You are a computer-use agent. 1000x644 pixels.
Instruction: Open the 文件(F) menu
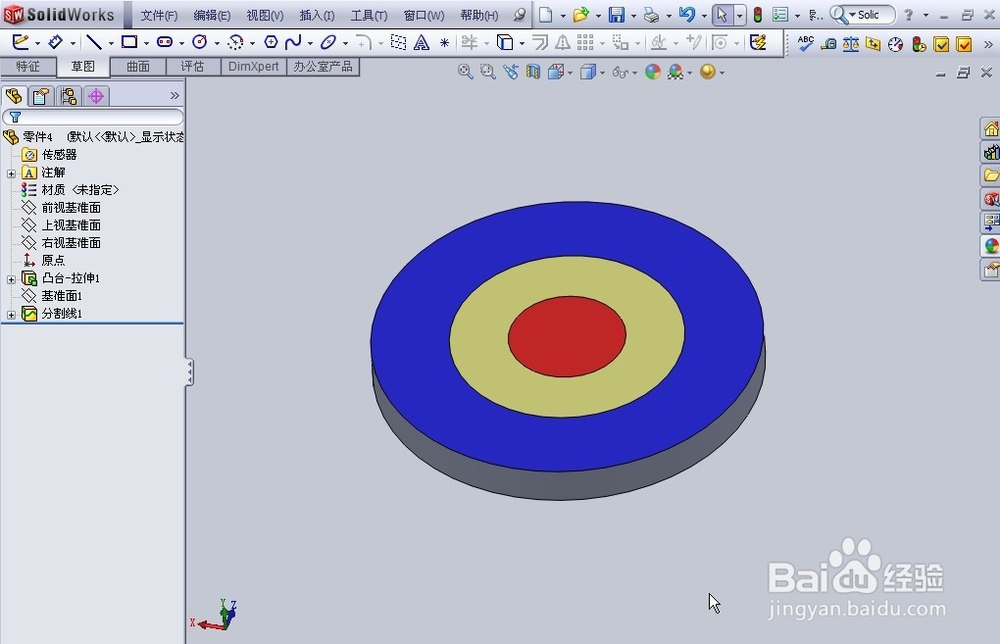coord(159,15)
